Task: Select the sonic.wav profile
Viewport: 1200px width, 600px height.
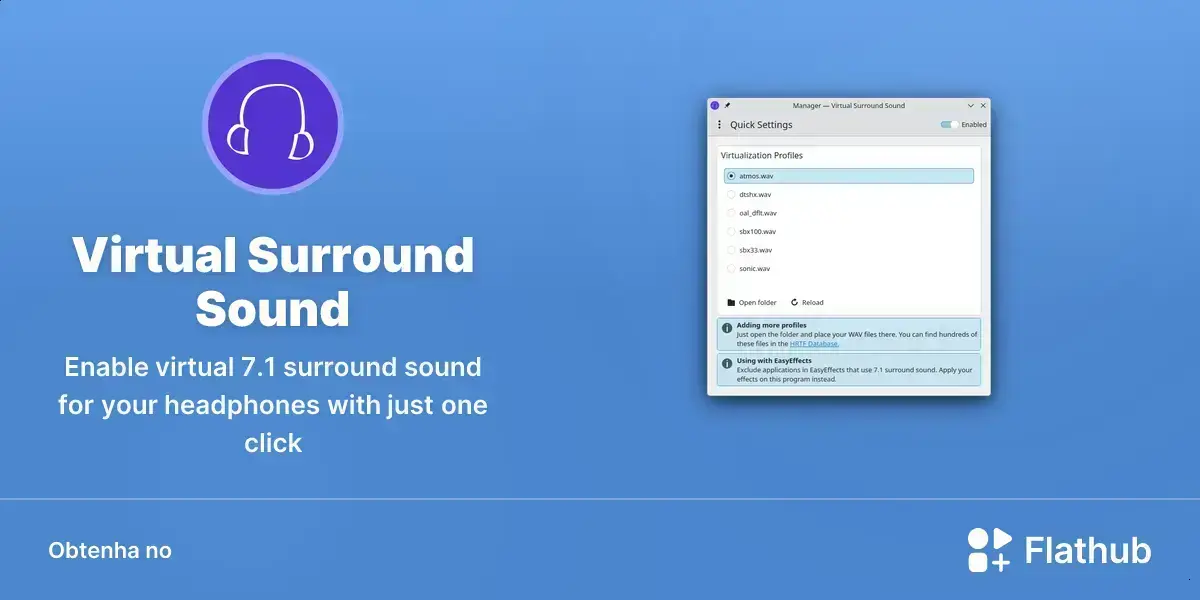Action: tap(849, 268)
